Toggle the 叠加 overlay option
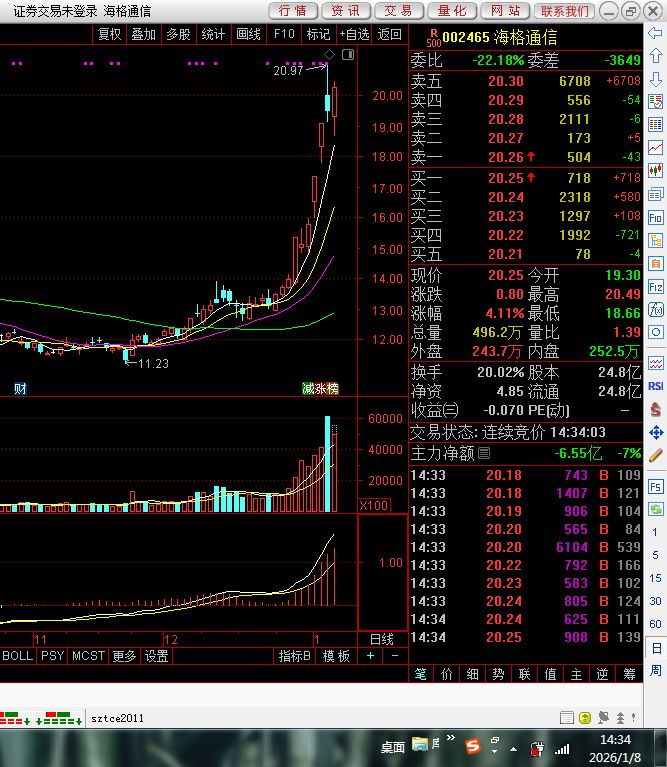 click(x=143, y=34)
